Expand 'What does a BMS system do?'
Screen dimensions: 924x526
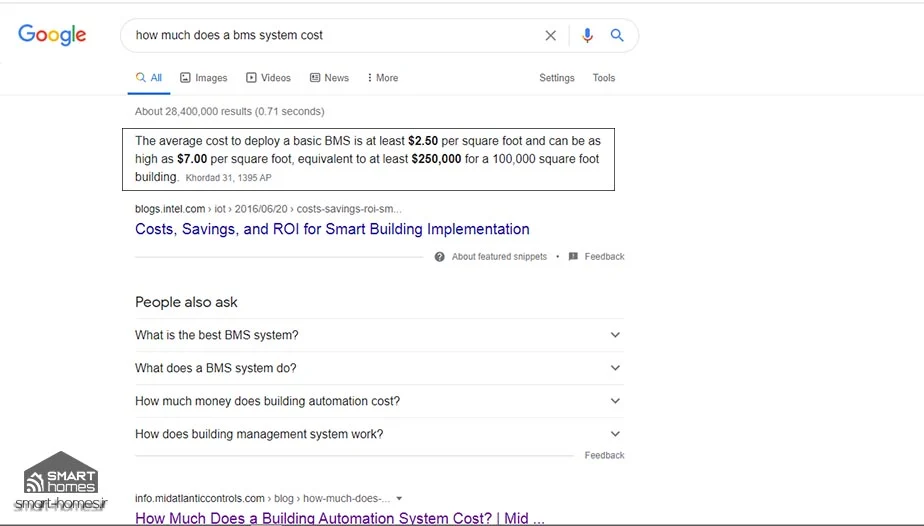point(379,368)
